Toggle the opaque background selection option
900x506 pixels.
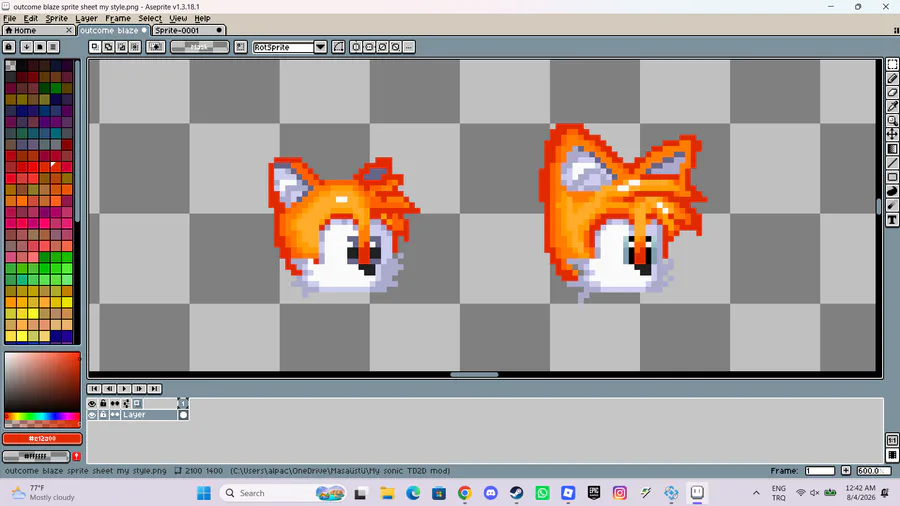pos(156,47)
